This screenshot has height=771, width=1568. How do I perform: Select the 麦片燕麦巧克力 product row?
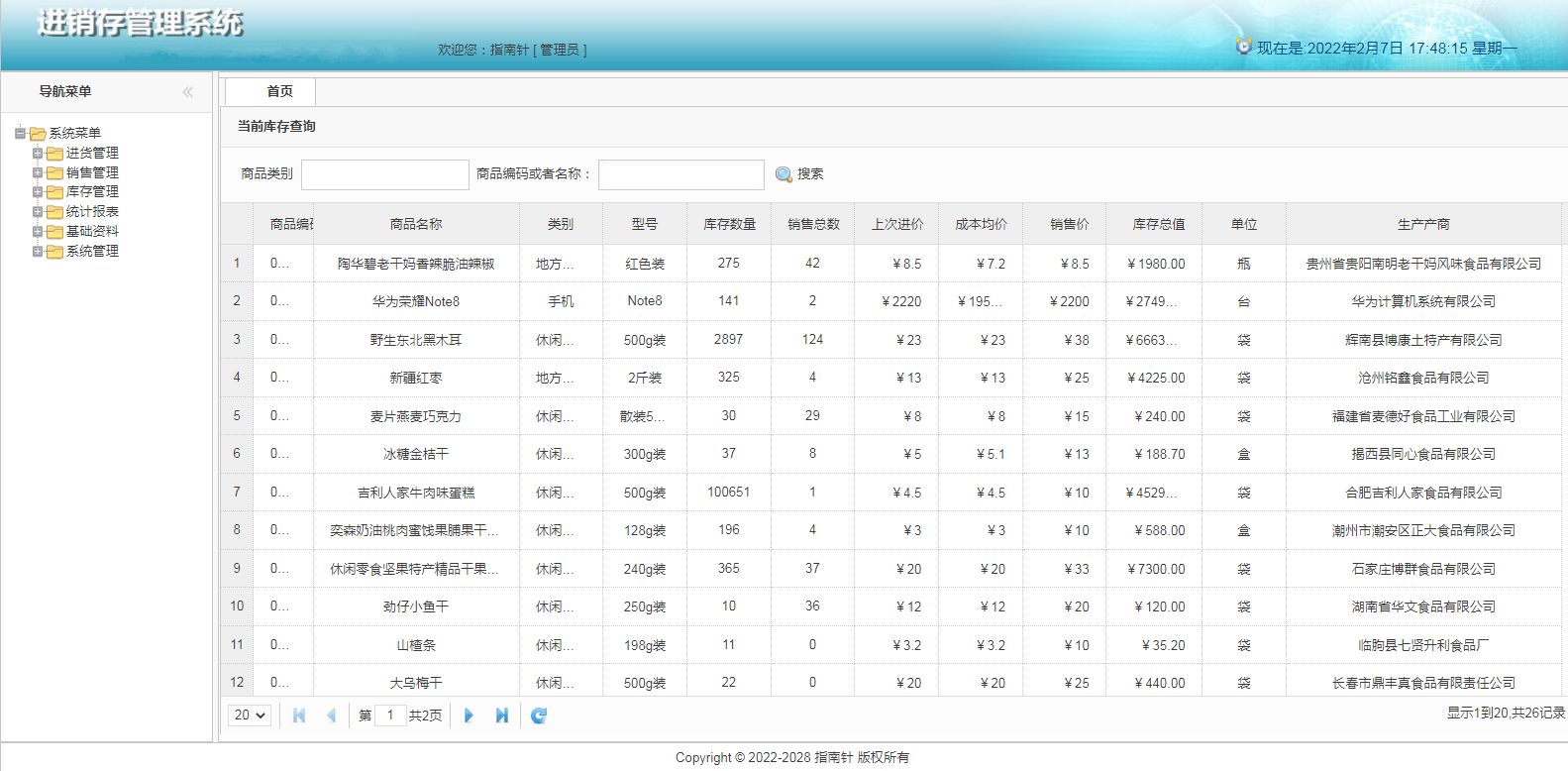[890, 416]
